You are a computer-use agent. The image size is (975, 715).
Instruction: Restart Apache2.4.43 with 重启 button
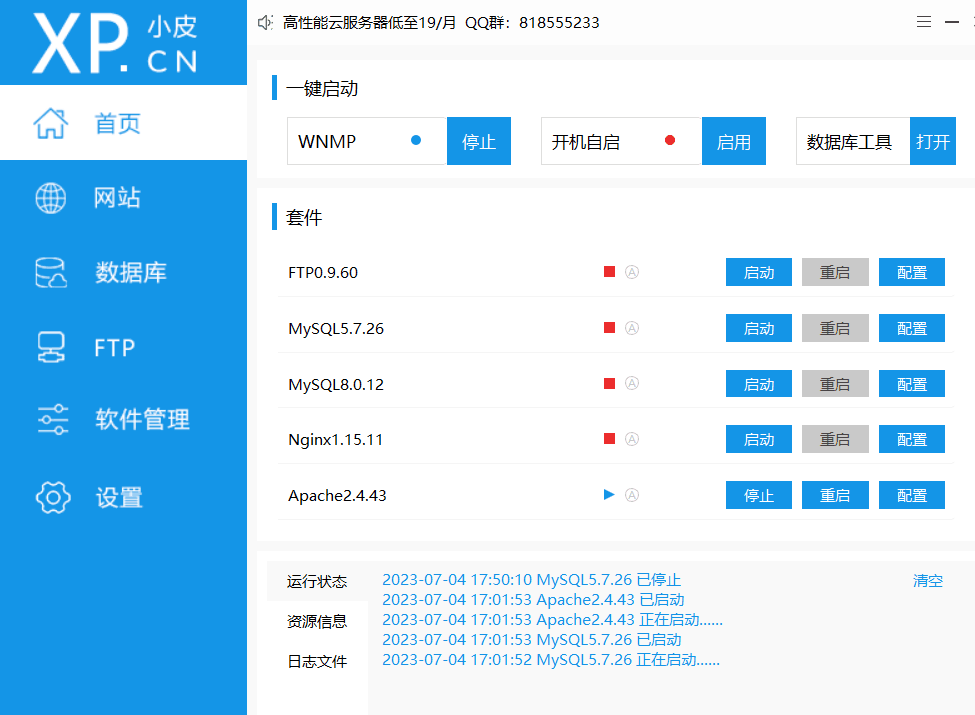(835, 496)
